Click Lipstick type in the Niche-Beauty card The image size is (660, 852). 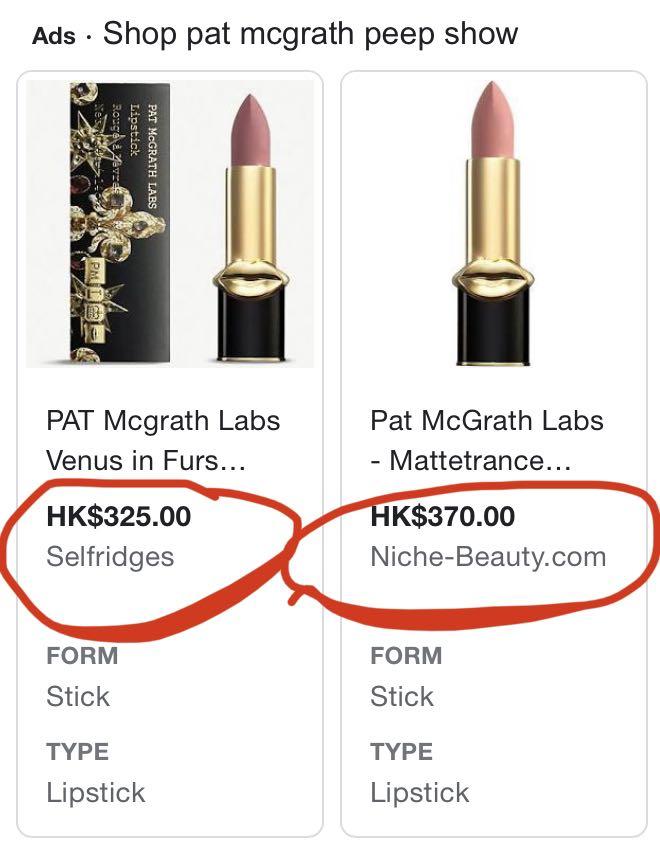tap(419, 792)
